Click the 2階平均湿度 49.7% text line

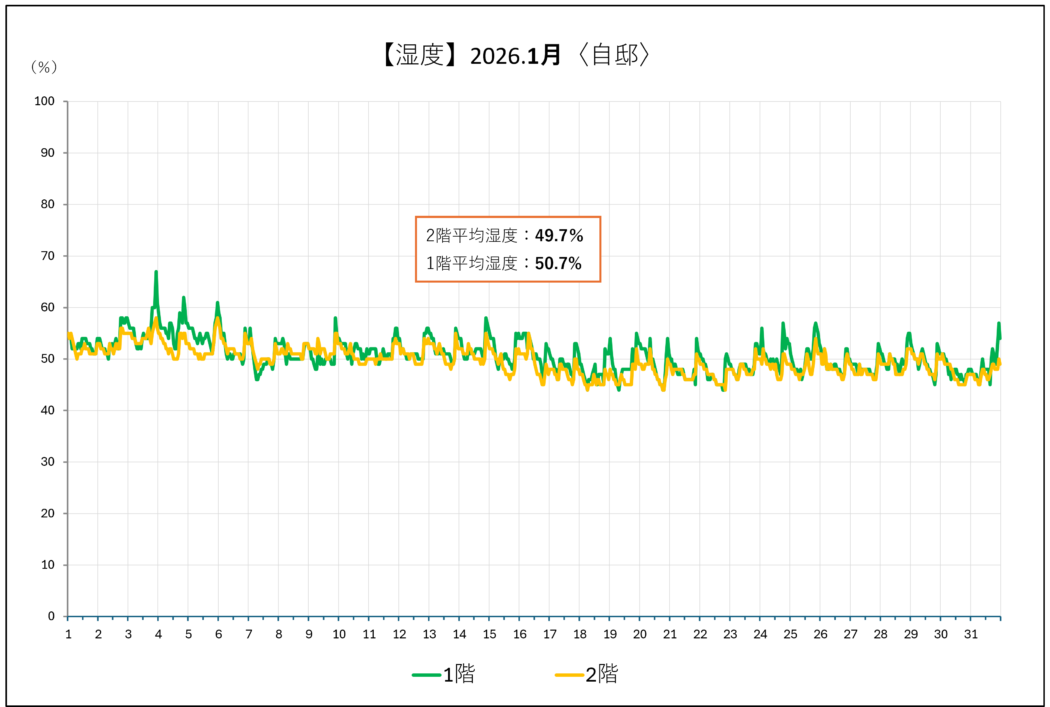click(x=504, y=236)
